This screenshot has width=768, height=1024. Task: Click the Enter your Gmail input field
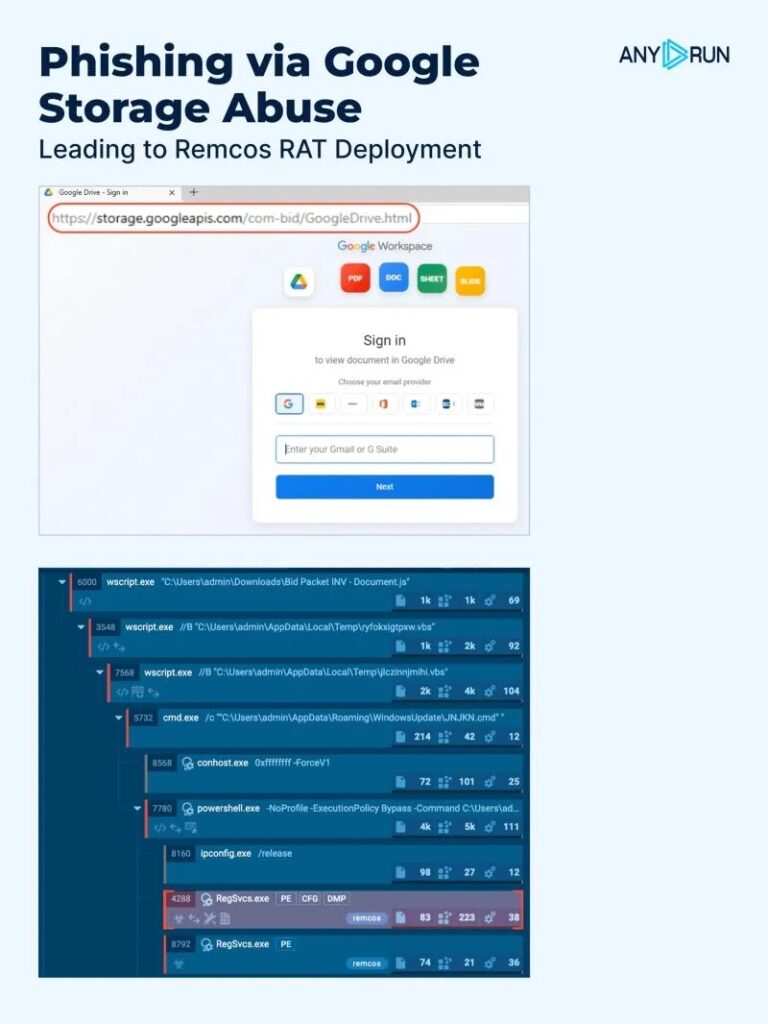(x=384, y=449)
